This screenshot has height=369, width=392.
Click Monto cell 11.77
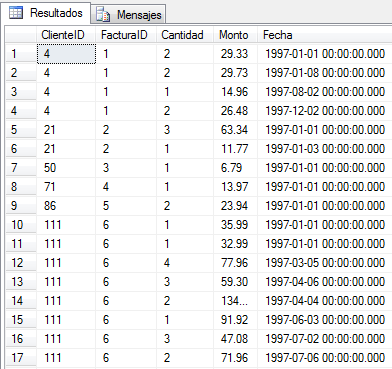pos(235,149)
